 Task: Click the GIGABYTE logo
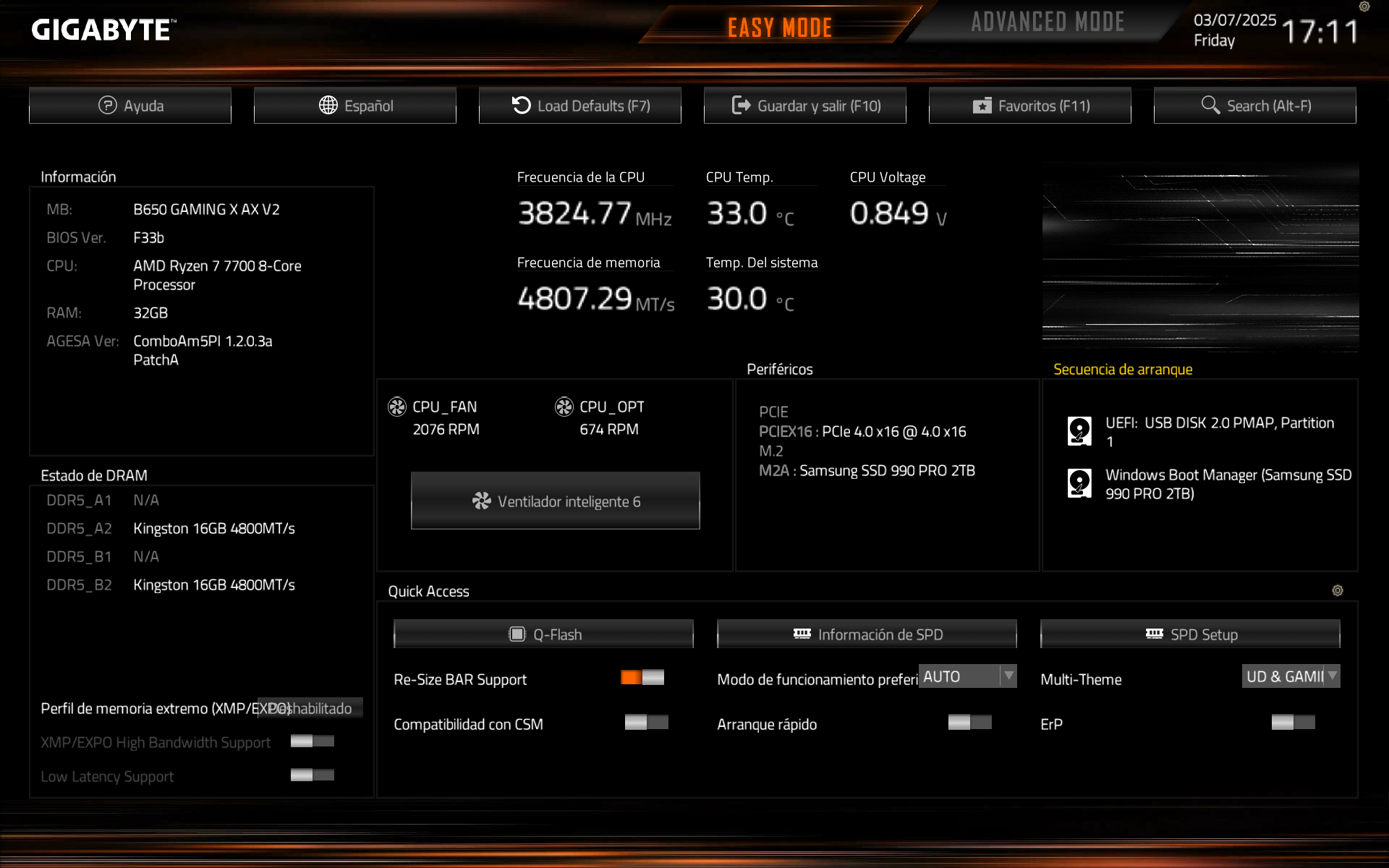click(x=103, y=30)
